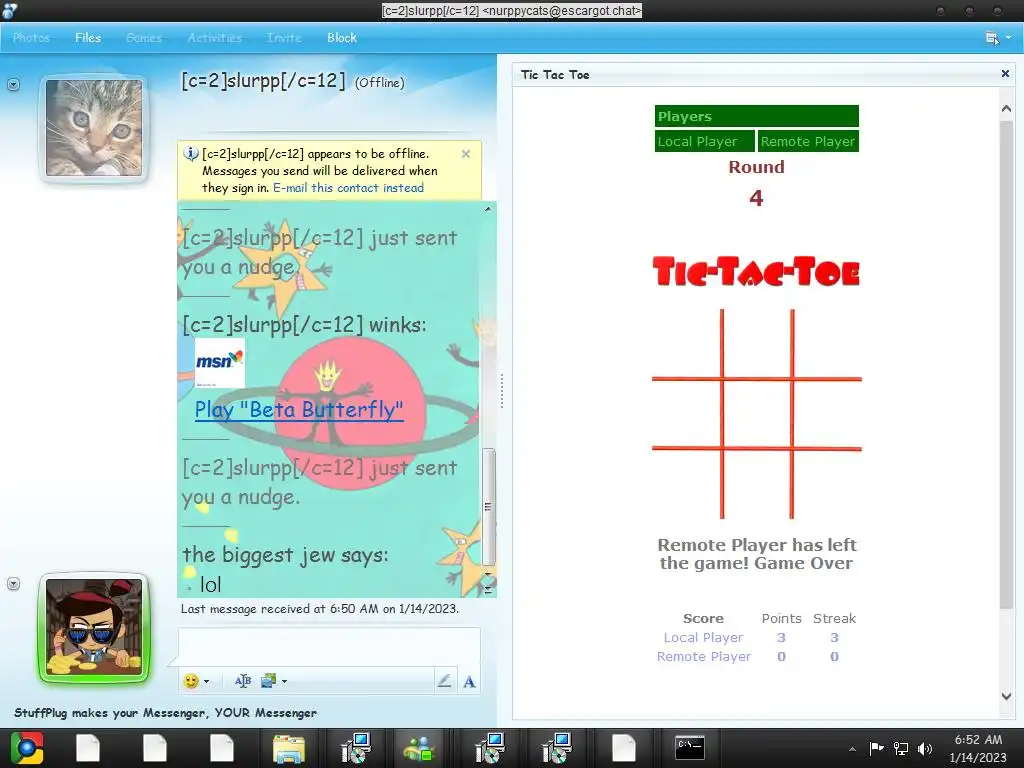Expand the background picker dropdown arrow

point(284,681)
